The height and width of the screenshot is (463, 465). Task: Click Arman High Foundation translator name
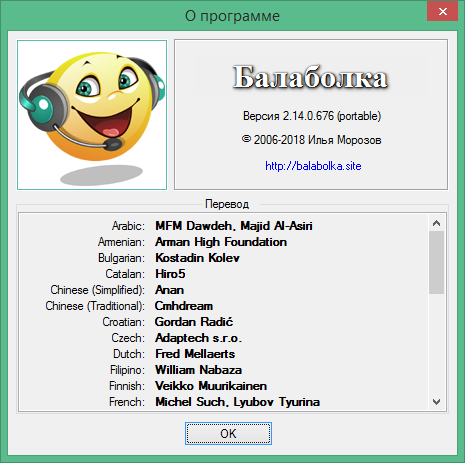221,242
